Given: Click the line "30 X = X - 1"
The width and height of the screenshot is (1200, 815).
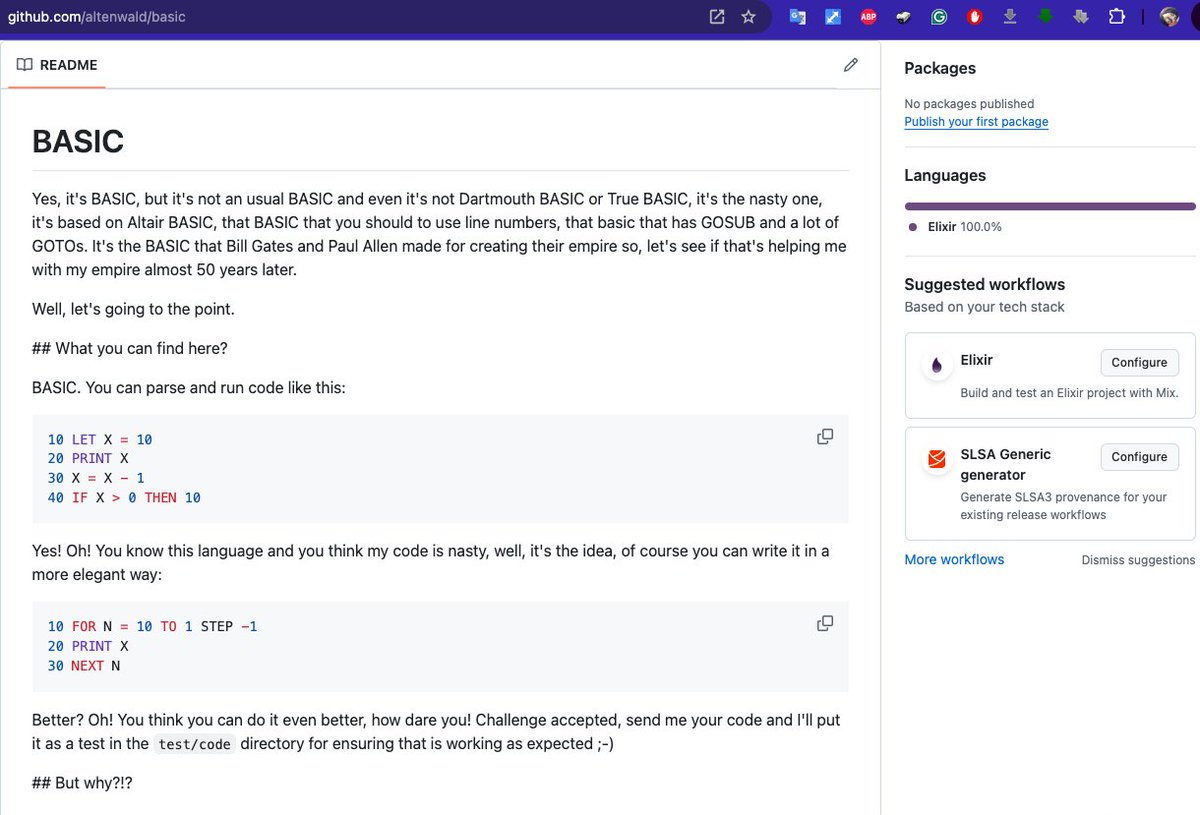Looking at the screenshot, I should (x=96, y=478).
